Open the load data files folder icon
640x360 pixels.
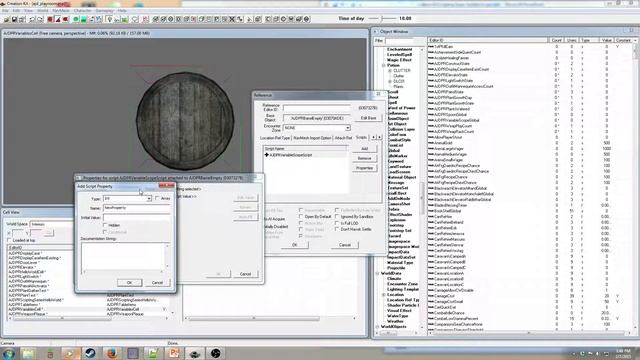(7, 19)
